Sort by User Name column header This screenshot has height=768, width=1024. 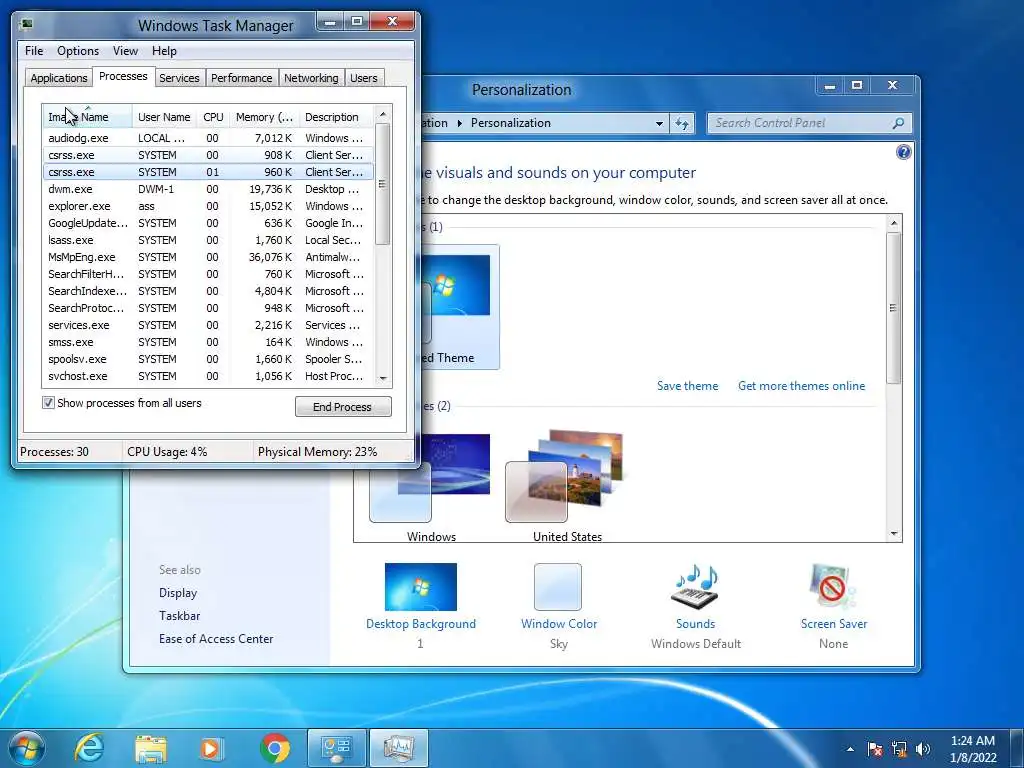coord(164,117)
